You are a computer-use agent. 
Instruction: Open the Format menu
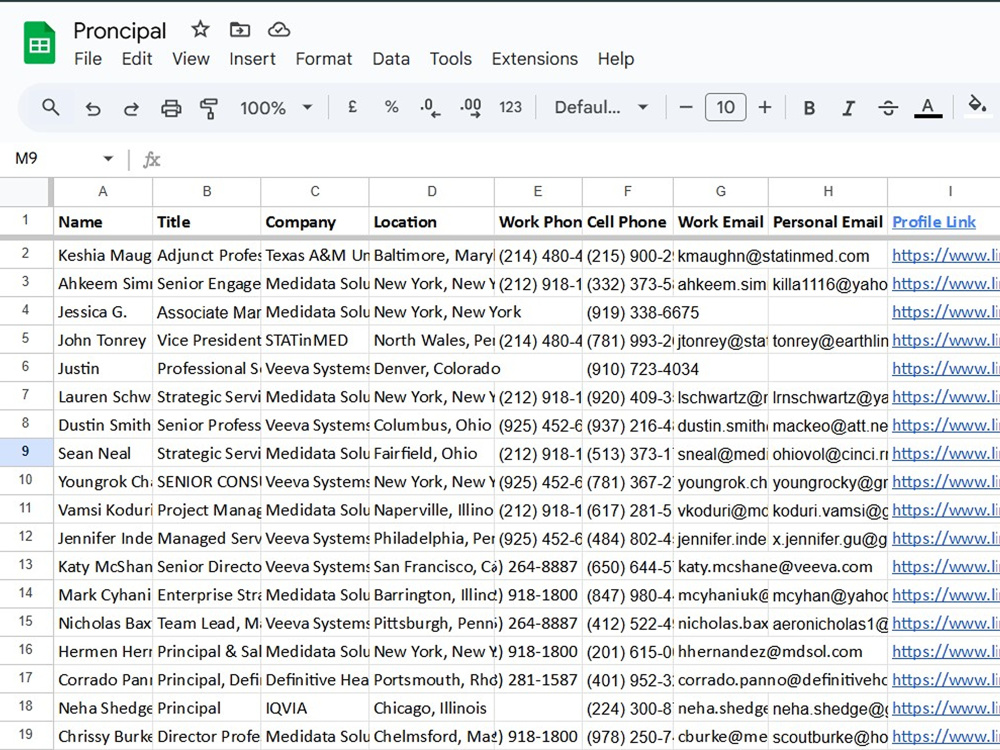click(x=323, y=59)
